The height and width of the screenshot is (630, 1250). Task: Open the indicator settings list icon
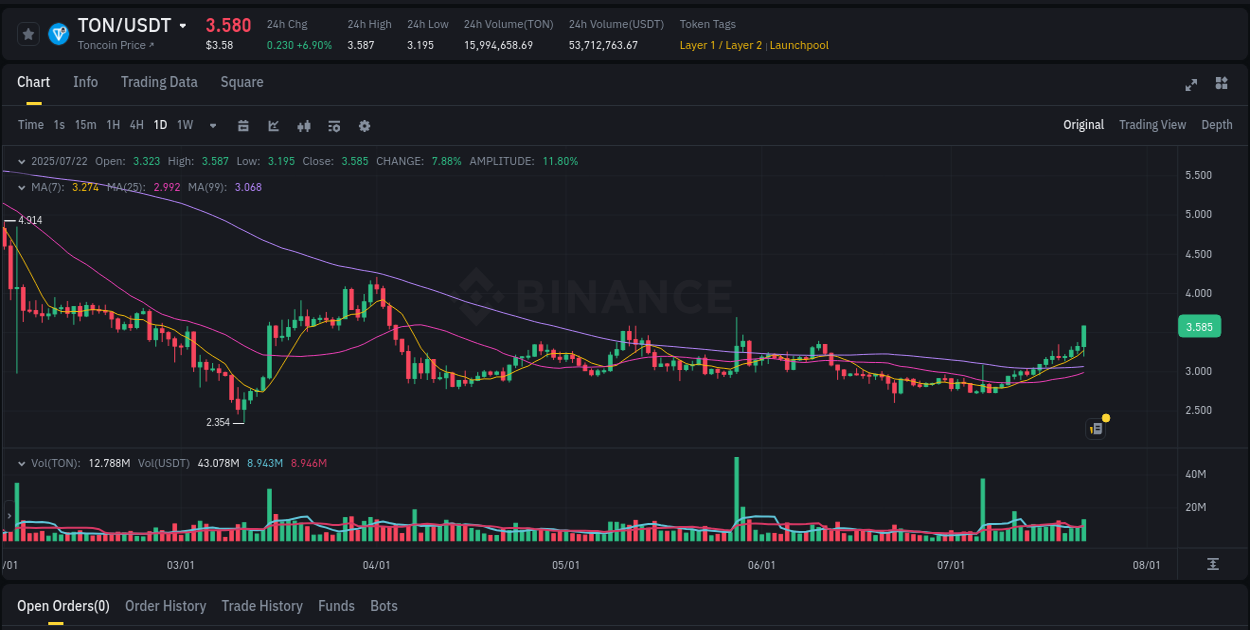333,125
